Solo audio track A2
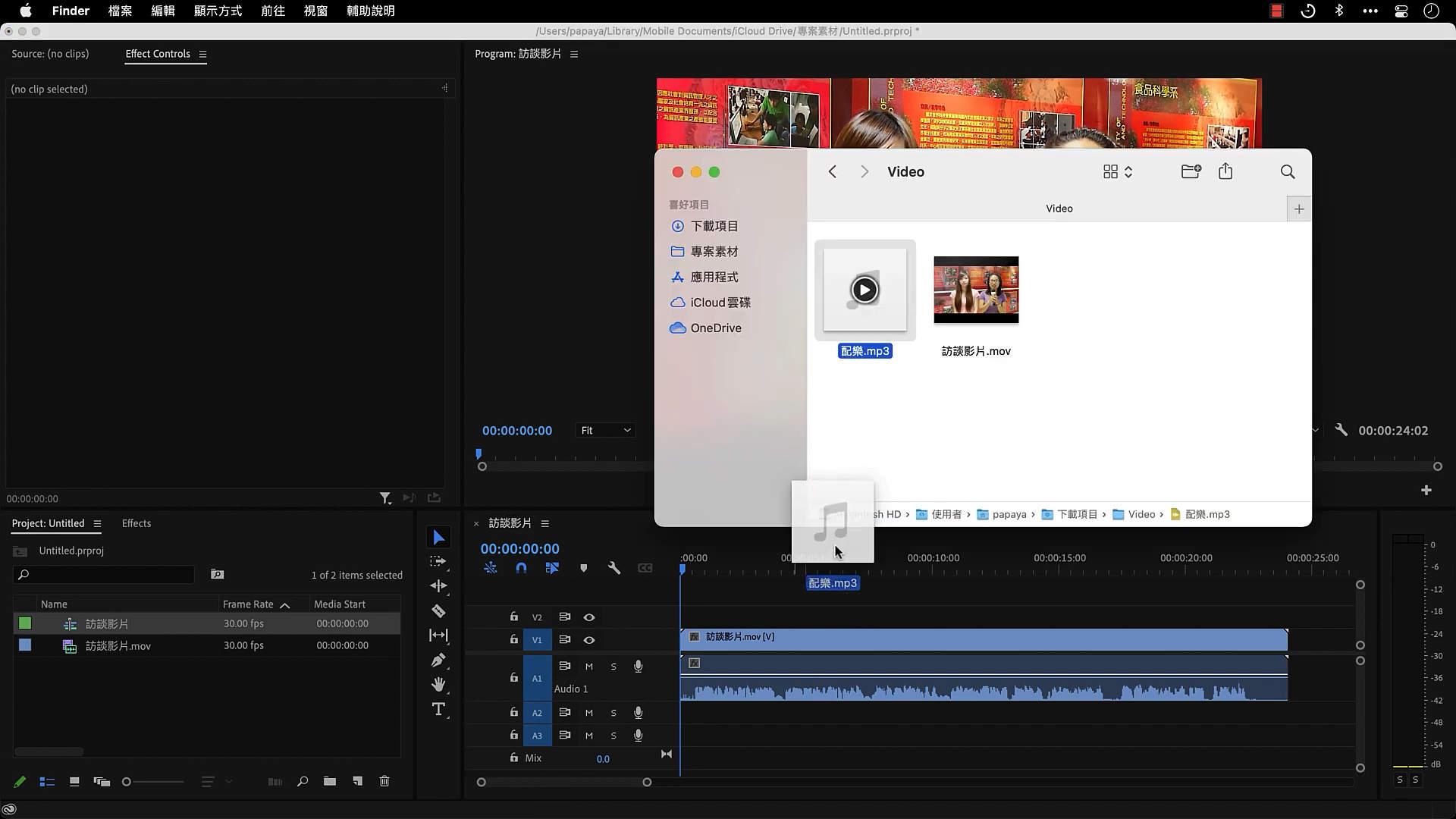This screenshot has width=1456, height=819. (x=613, y=713)
